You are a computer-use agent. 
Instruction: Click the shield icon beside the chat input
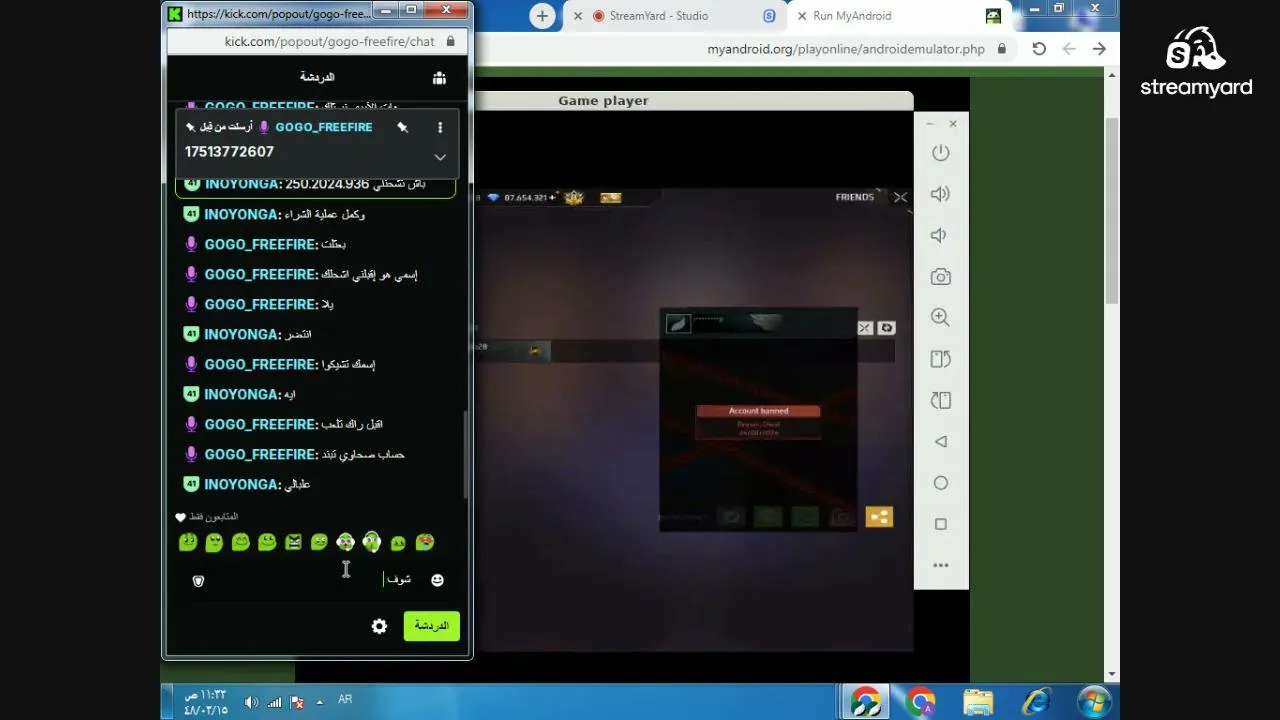[x=198, y=580]
